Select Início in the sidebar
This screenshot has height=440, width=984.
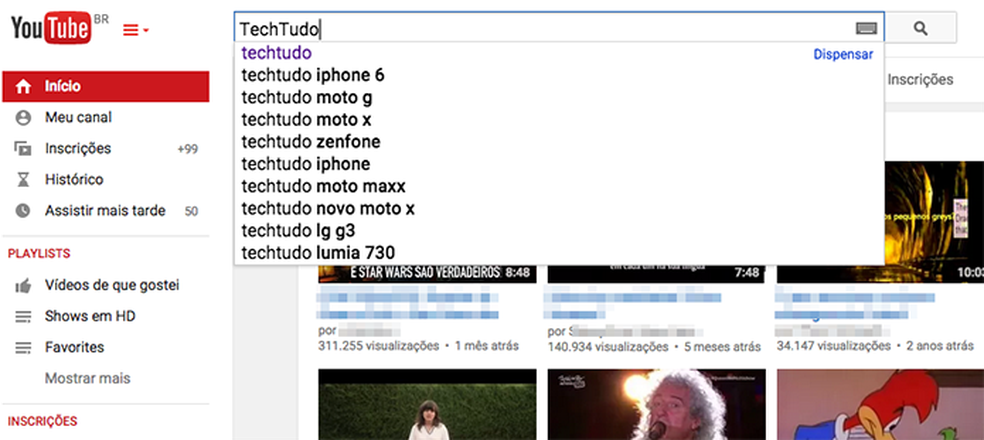coord(105,87)
